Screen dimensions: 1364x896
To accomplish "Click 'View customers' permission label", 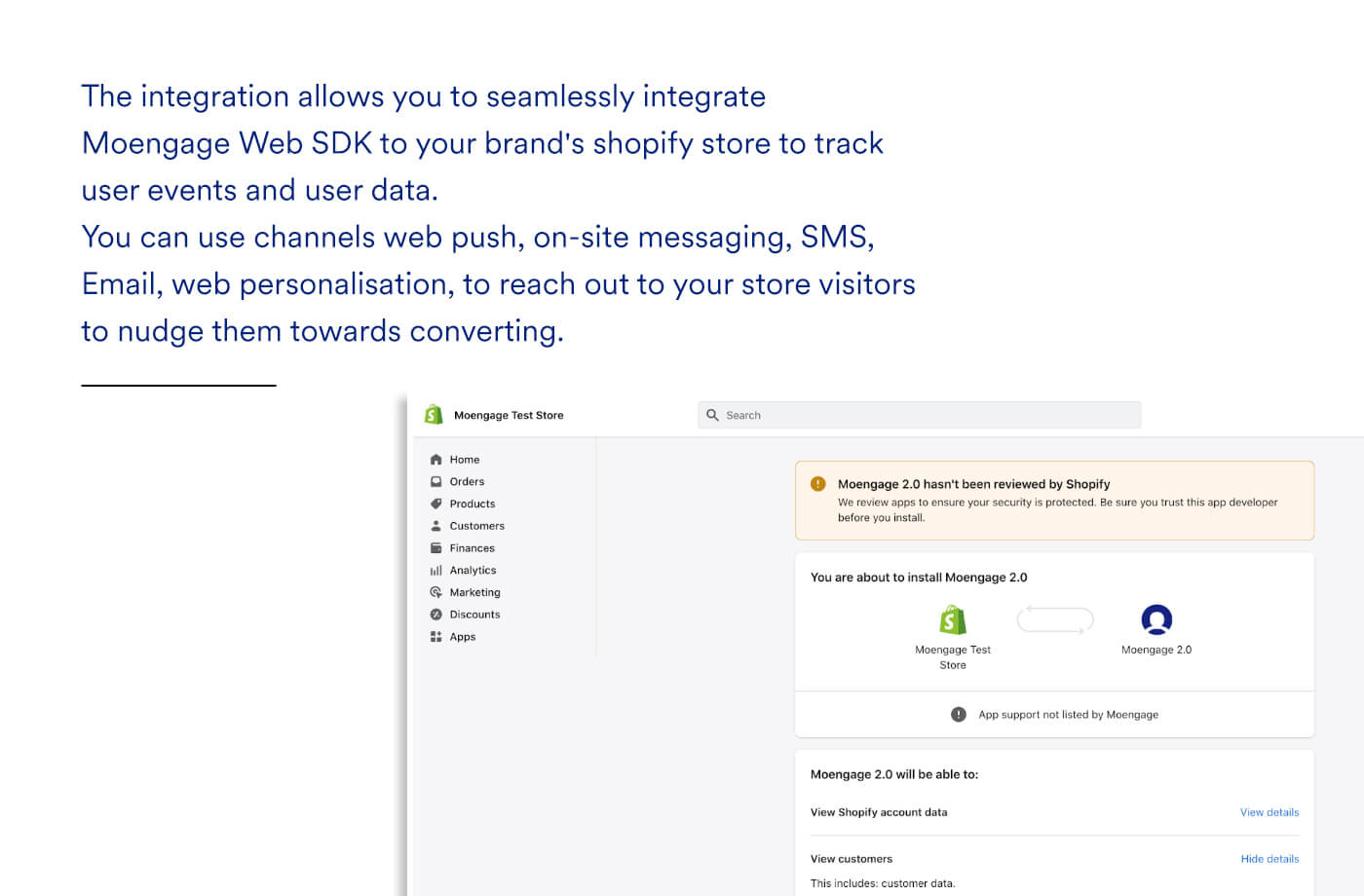I will (852, 859).
